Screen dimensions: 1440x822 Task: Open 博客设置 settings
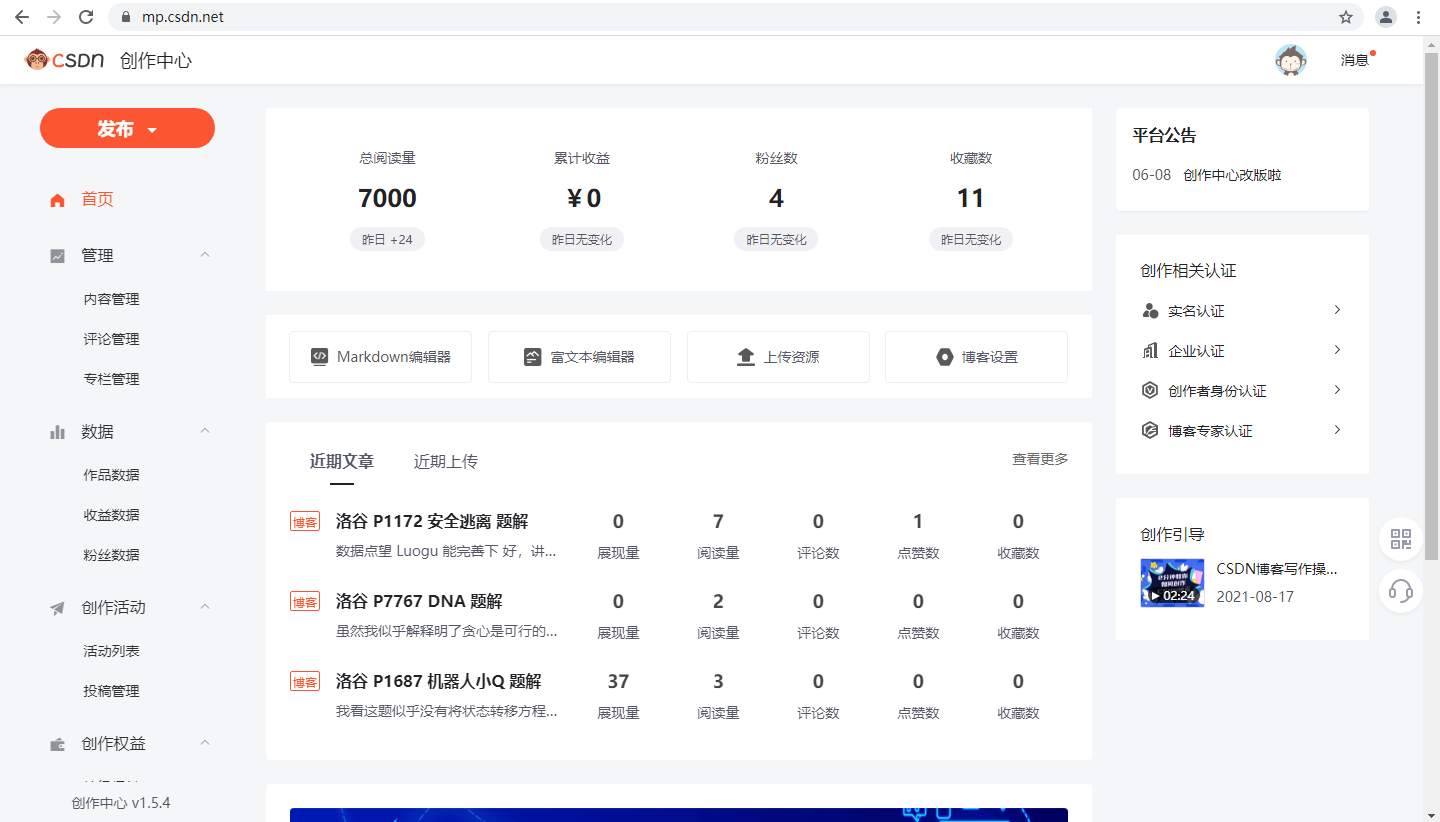click(976, 356)
